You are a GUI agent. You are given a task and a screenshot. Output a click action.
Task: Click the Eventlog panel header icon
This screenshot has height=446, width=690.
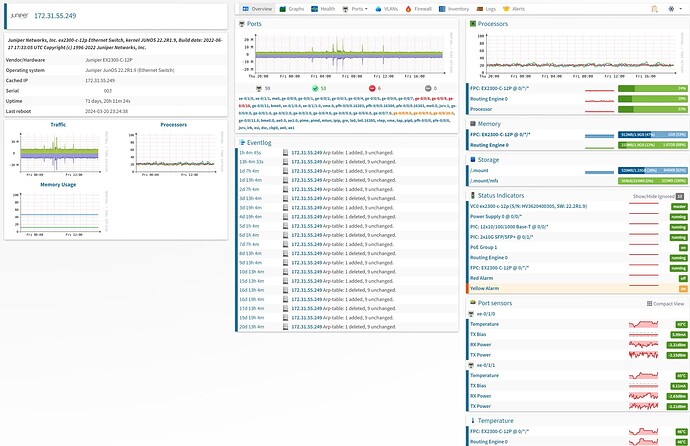(242, 143)
